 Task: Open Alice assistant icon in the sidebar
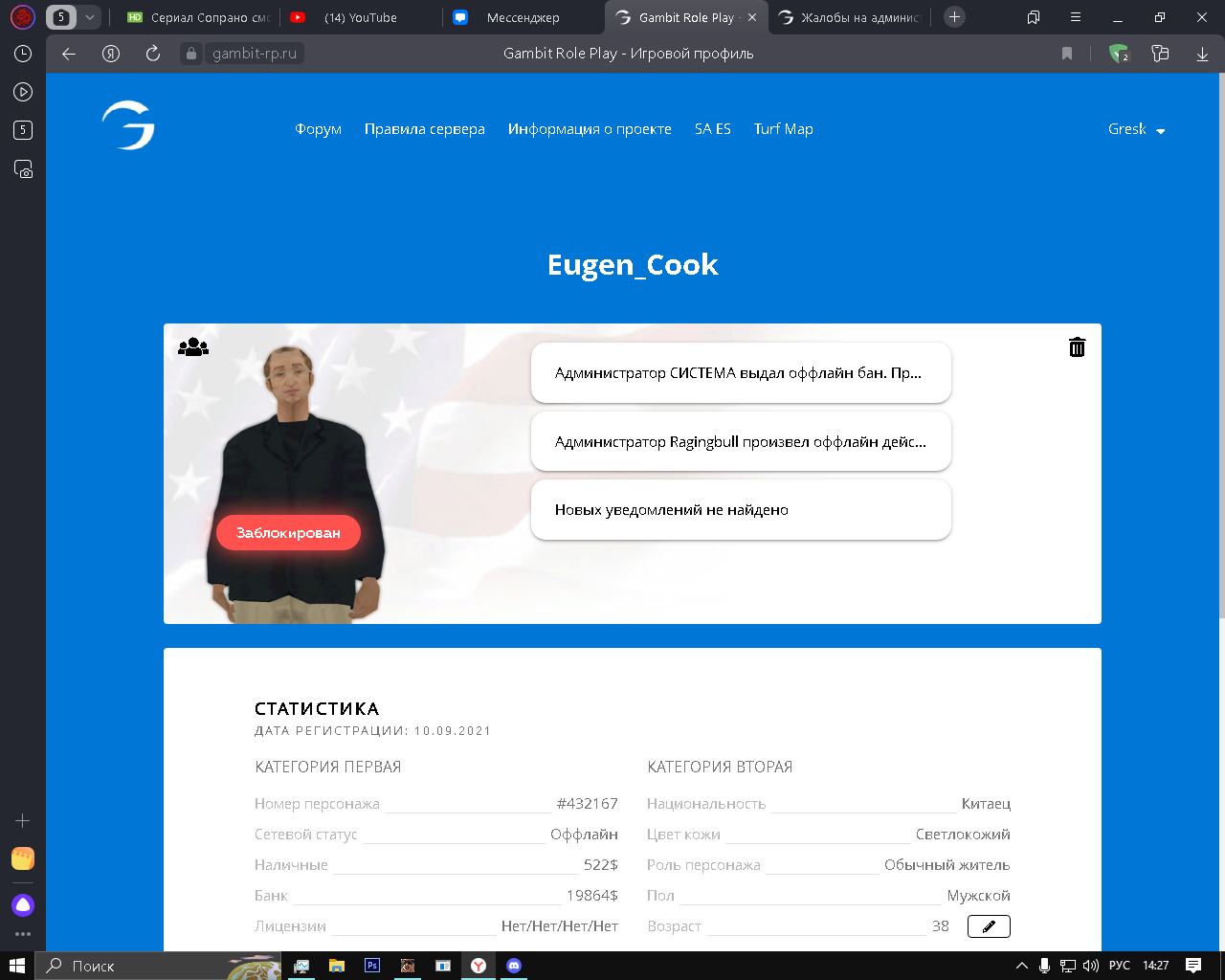(23, 905)
